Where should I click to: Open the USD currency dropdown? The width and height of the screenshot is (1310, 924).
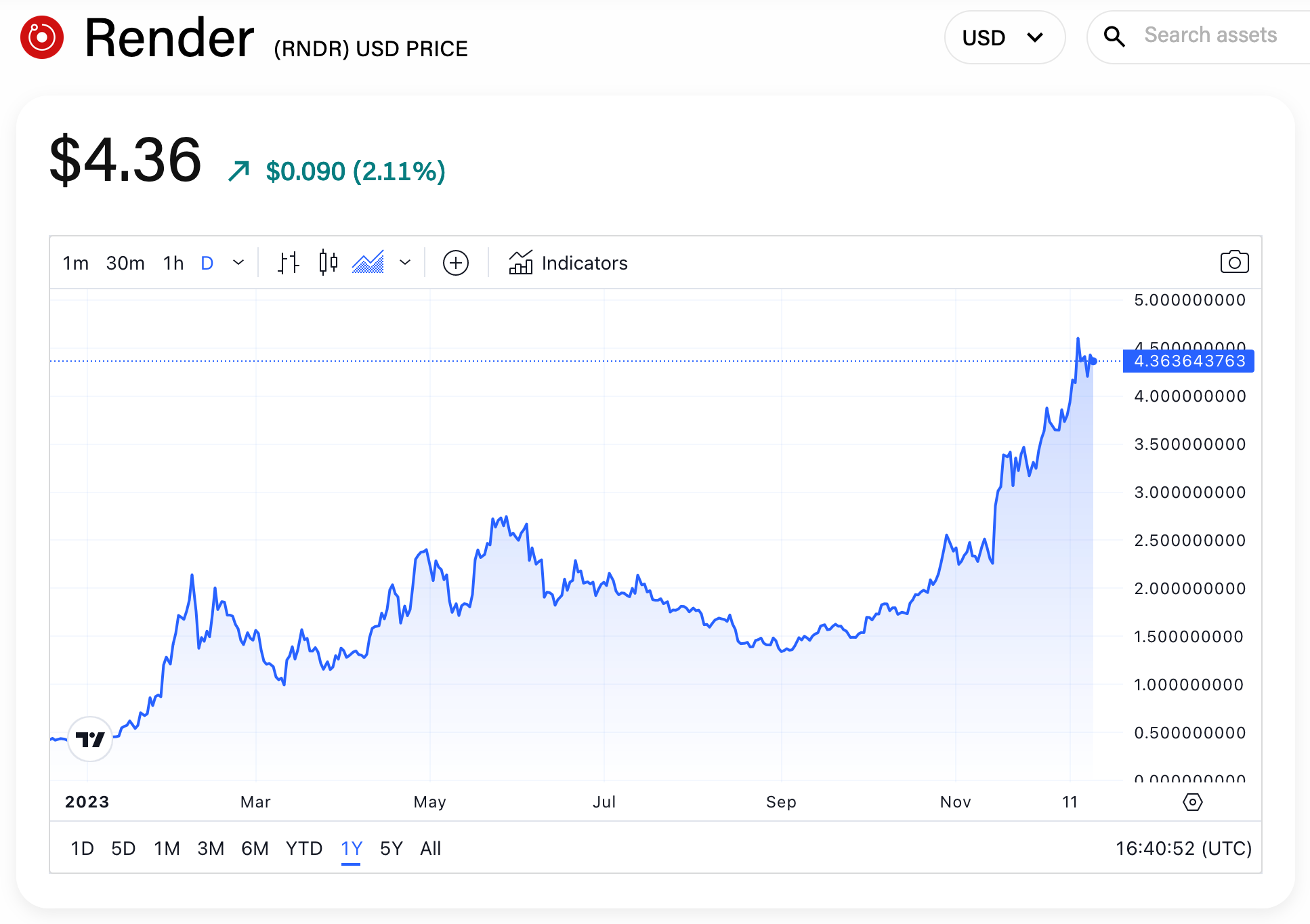(x=1004, y=37)
